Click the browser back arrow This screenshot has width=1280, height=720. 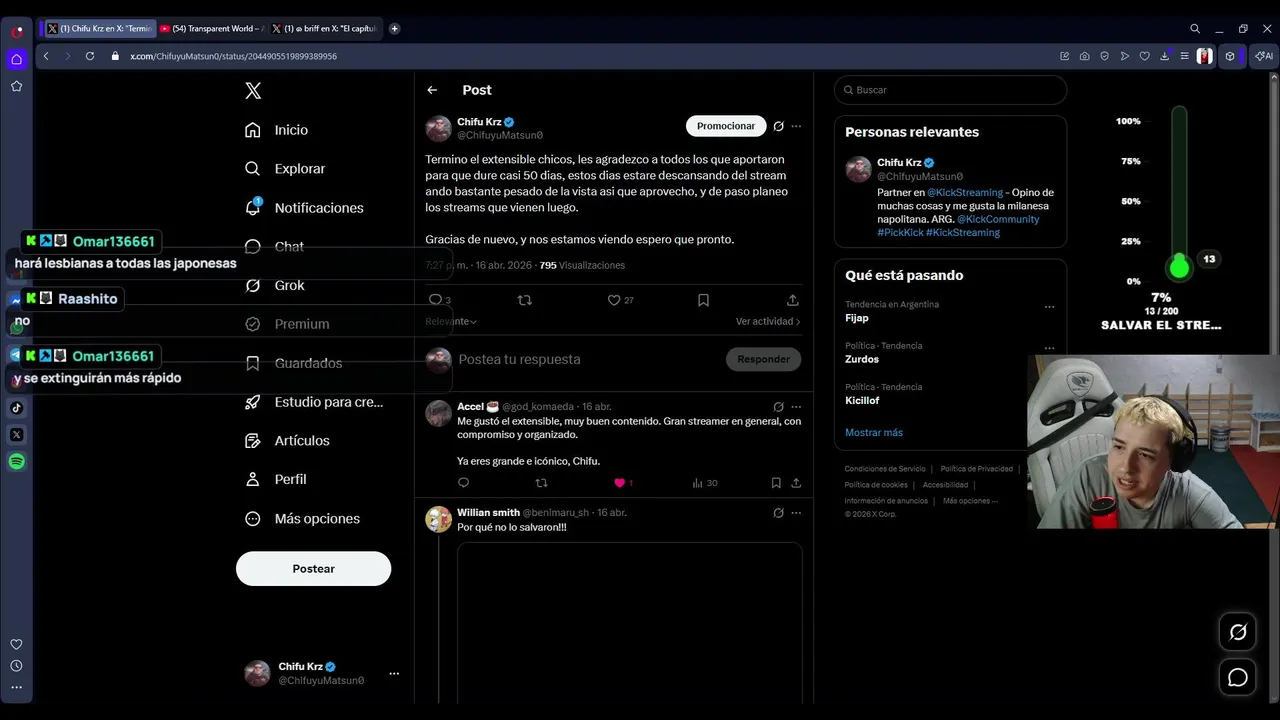pos(46,56)
